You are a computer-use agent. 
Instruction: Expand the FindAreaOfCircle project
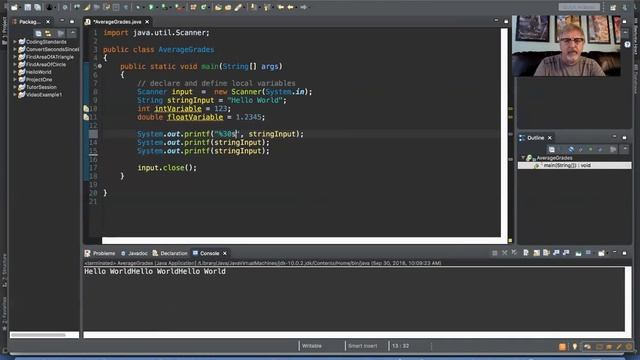15,64
